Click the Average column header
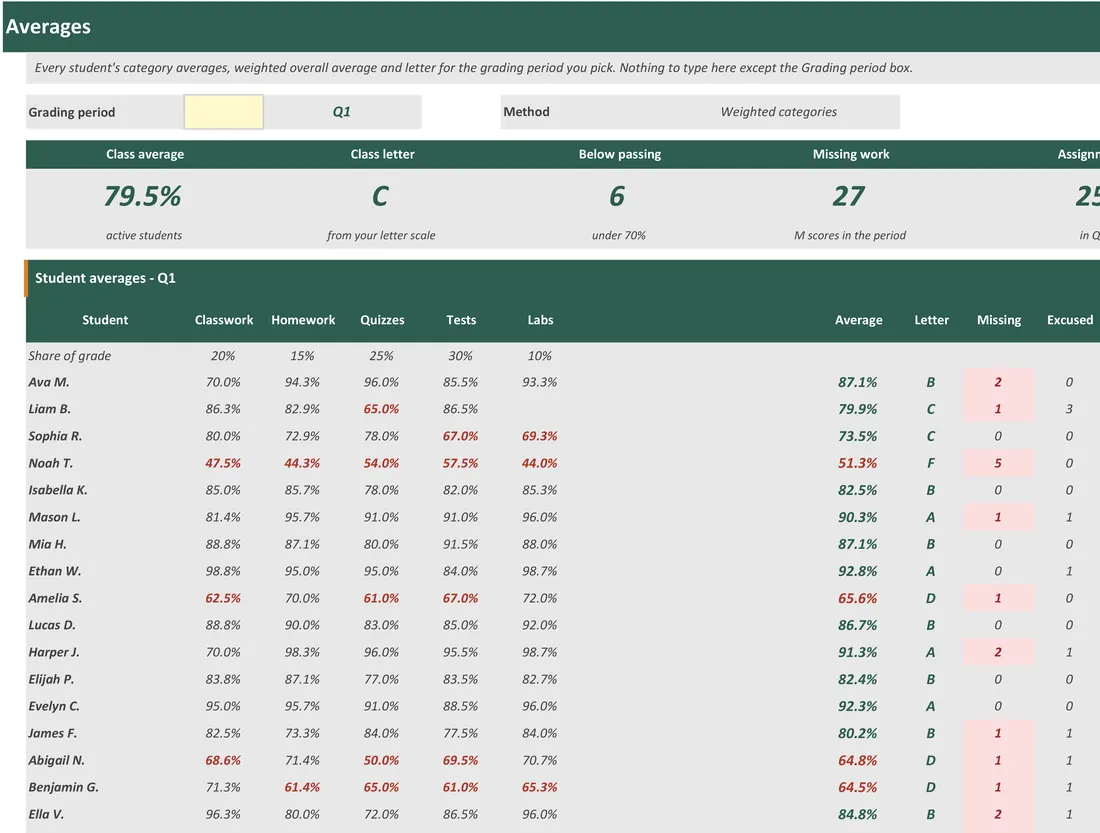1100x833 pixels. click(859, 320)
